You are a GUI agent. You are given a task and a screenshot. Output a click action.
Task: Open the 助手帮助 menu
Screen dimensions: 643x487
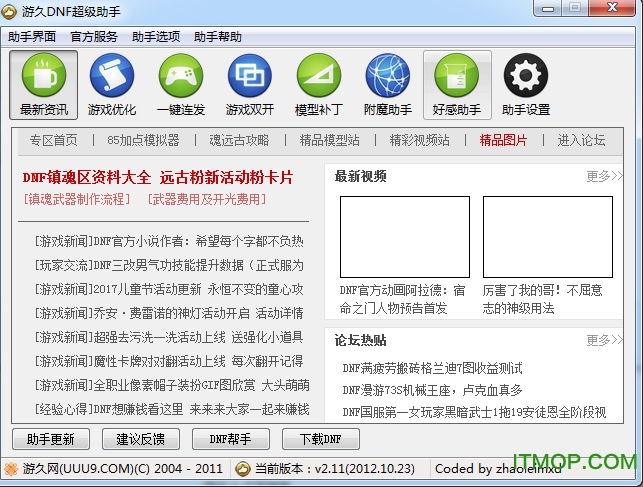coord(218,37)
